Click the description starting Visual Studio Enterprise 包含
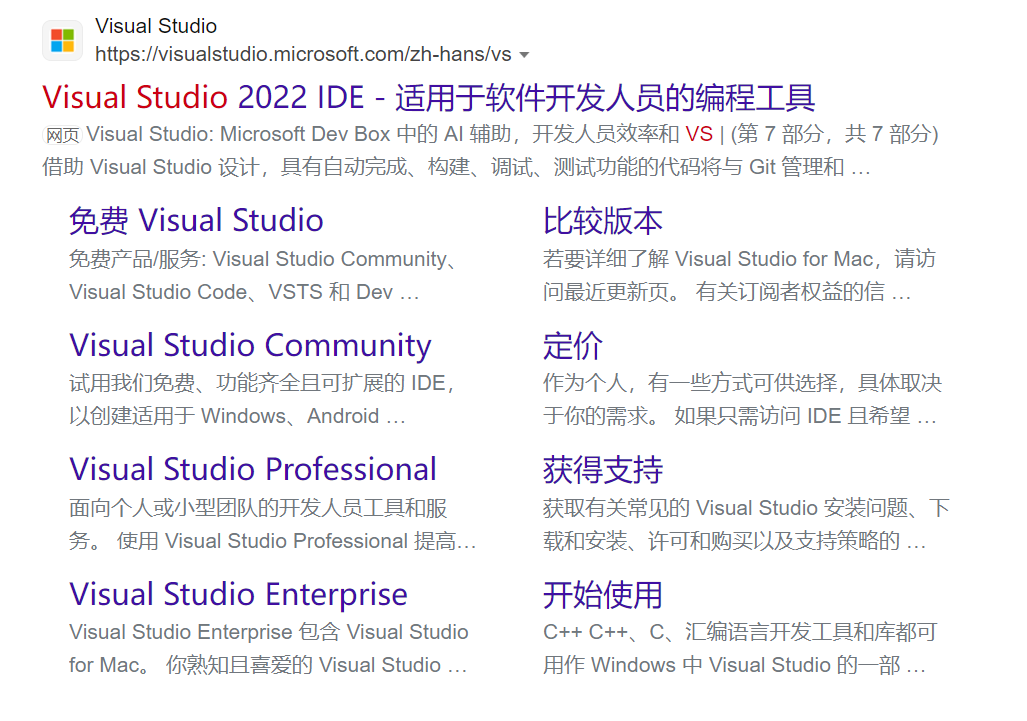This screenshot has height=721, width=1027. tap(269, 648)
